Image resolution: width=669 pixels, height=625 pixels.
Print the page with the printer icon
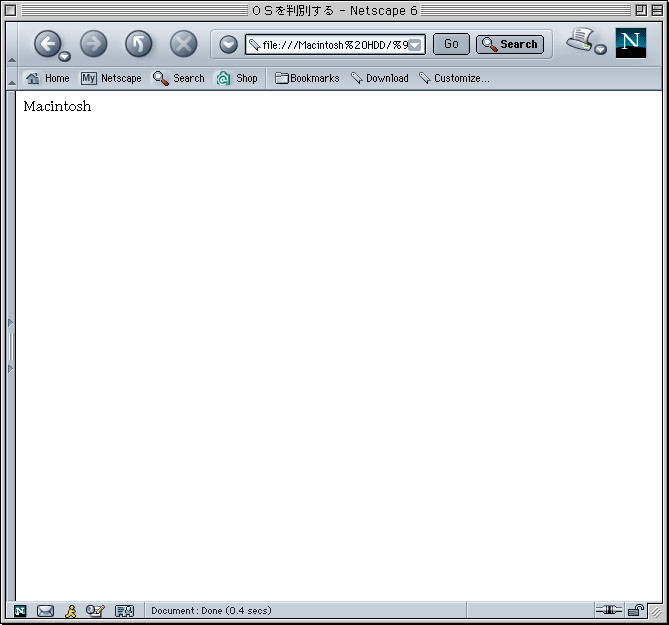click(x=579, y=40)
